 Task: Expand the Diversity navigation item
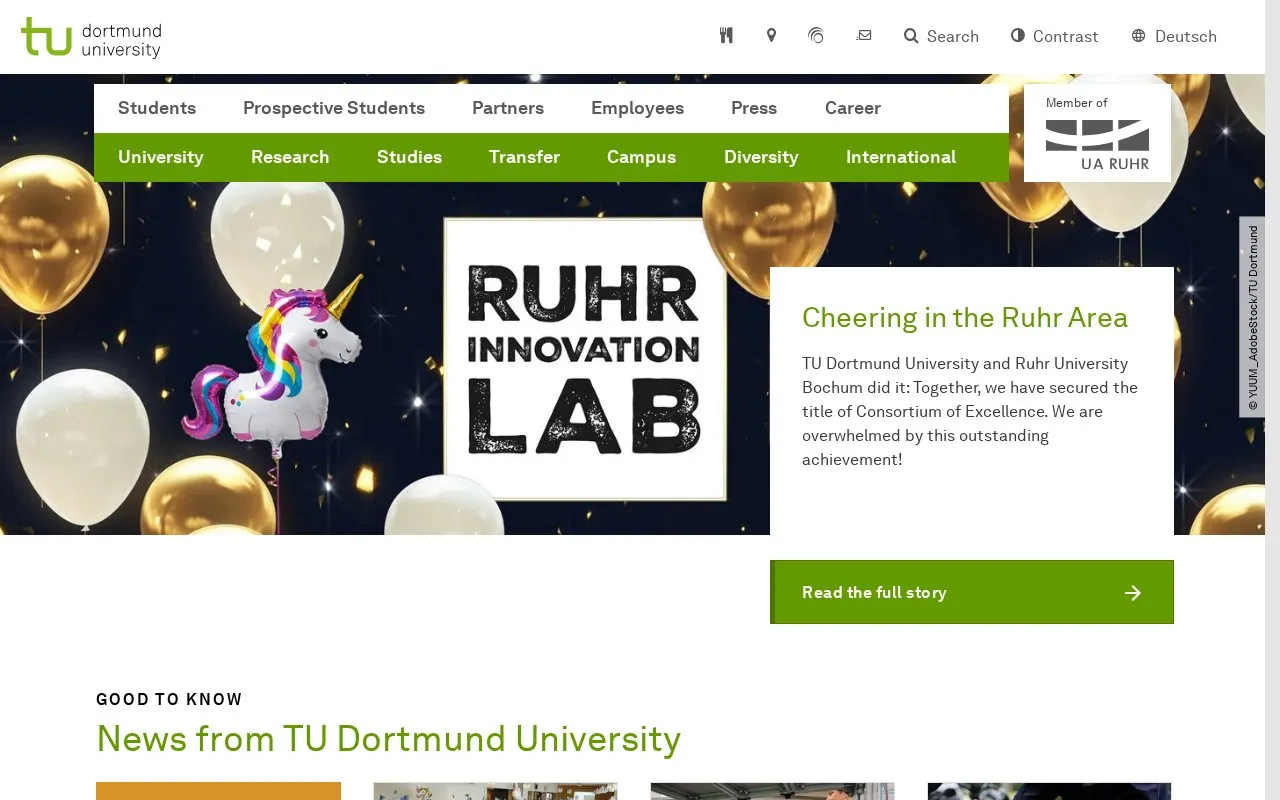click(x=761, y=157)
